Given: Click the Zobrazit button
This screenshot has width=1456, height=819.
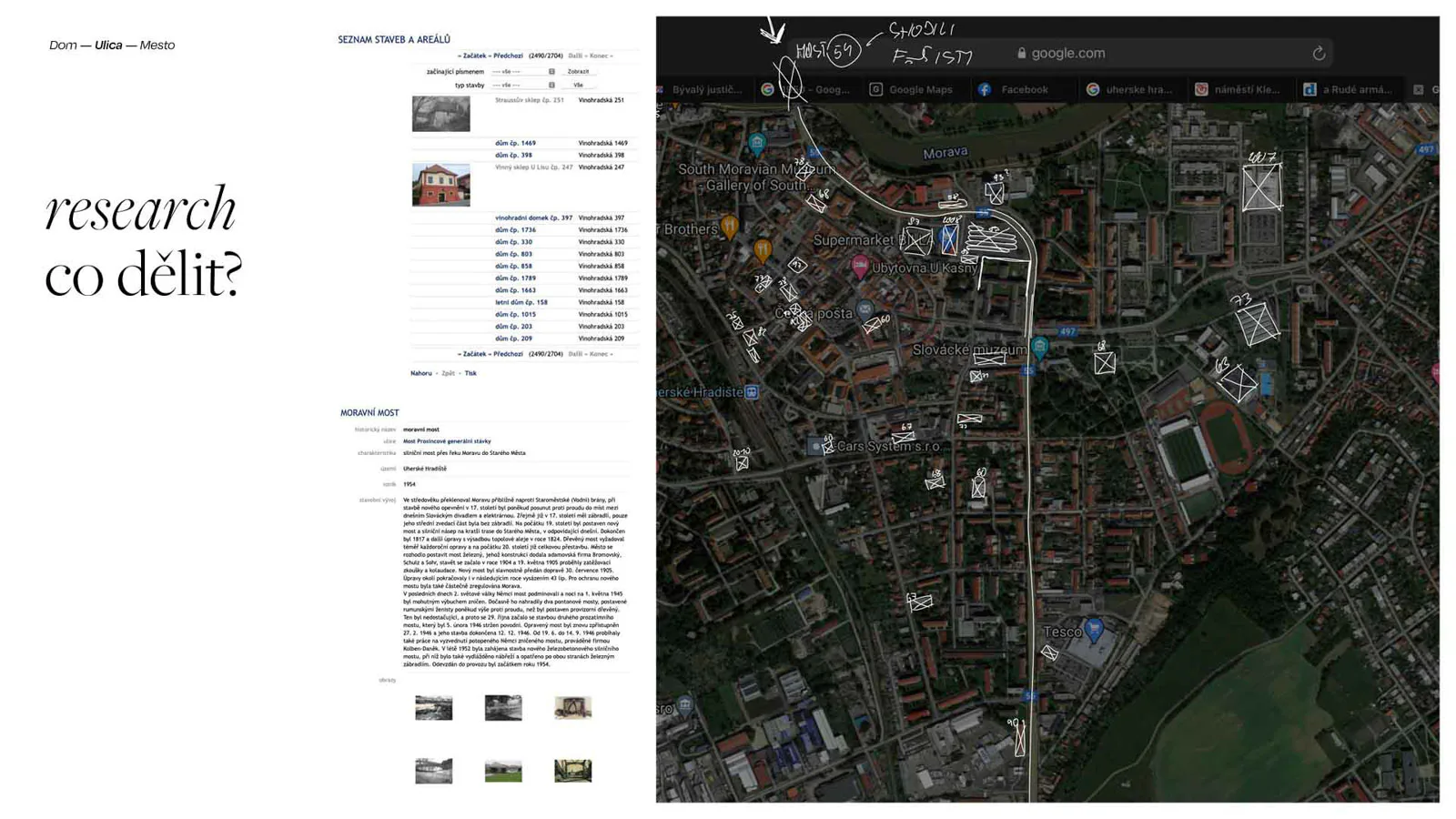Looking at the screenshot, I should click(x=578, y=71).
